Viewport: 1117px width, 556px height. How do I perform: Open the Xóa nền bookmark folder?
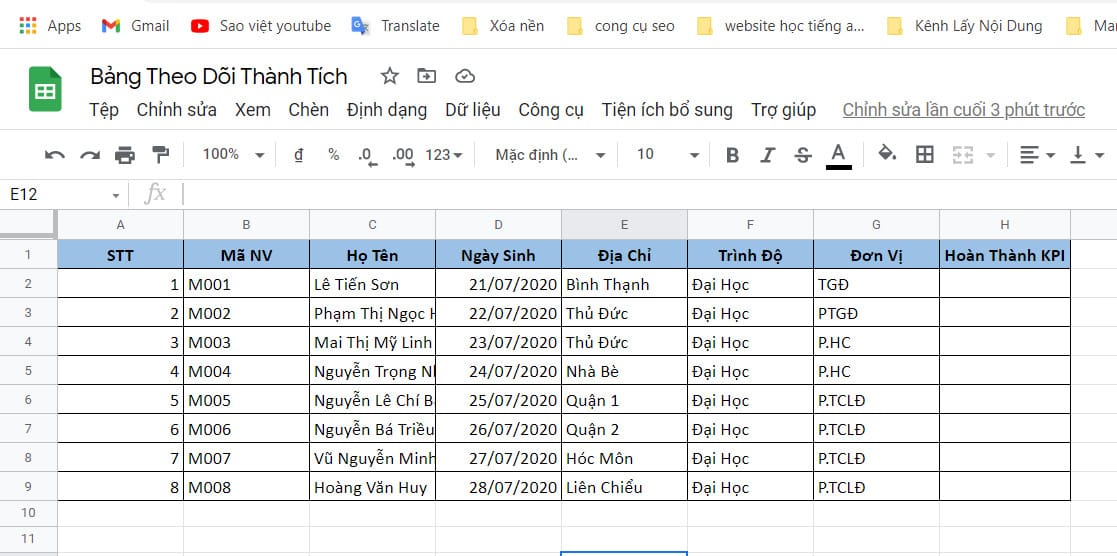click(503, 26)
